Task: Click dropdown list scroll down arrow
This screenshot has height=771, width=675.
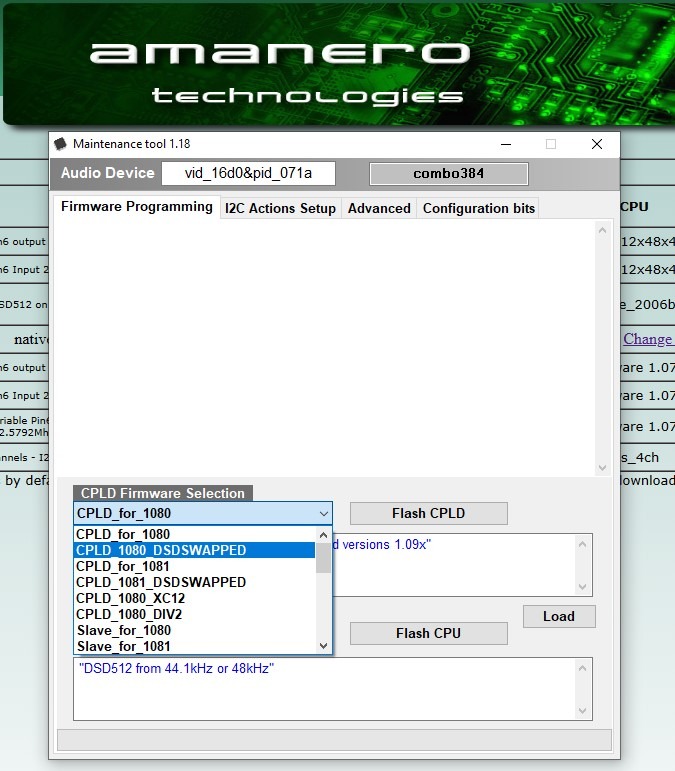Action: pos(323,646)
